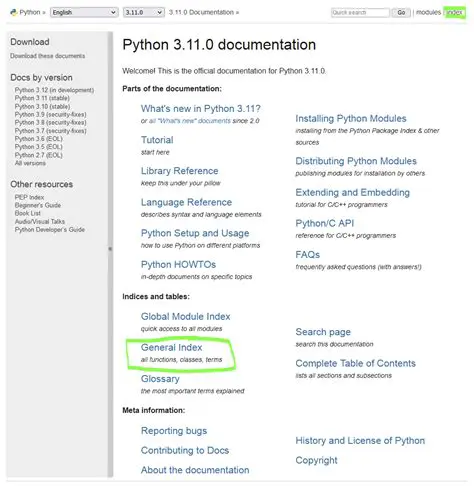
Task: Open the FAQs link
Action: coord(308,255)
